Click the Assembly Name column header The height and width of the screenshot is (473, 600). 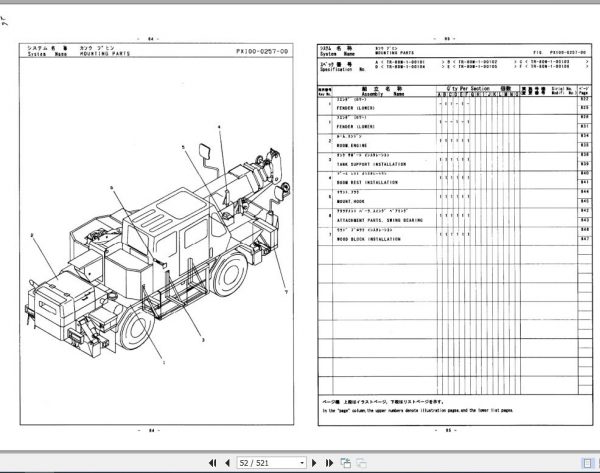[x=383, y=94]
